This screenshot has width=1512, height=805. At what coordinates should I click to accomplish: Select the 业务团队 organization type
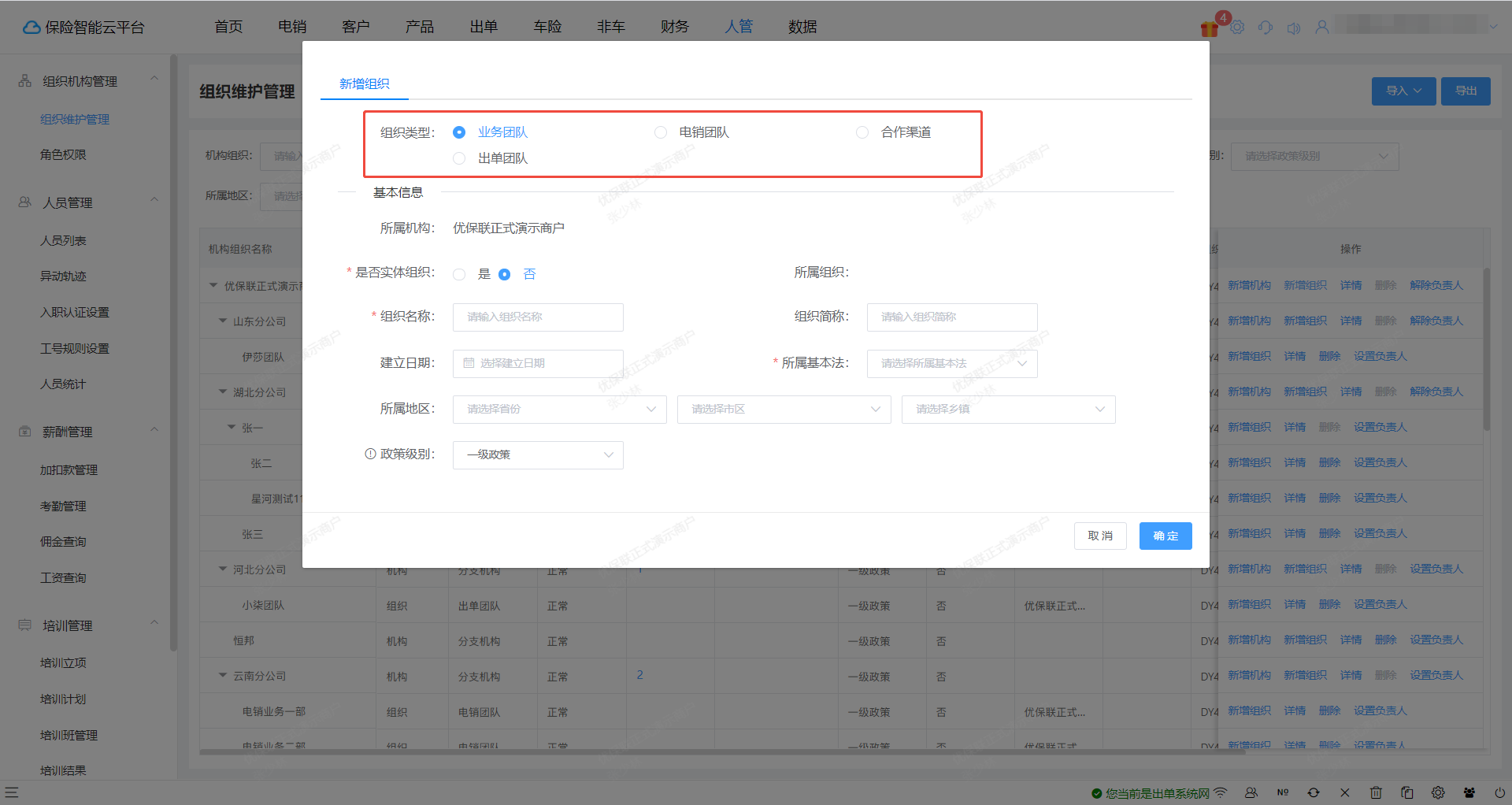pyautogui.click(x=459, y=132)
